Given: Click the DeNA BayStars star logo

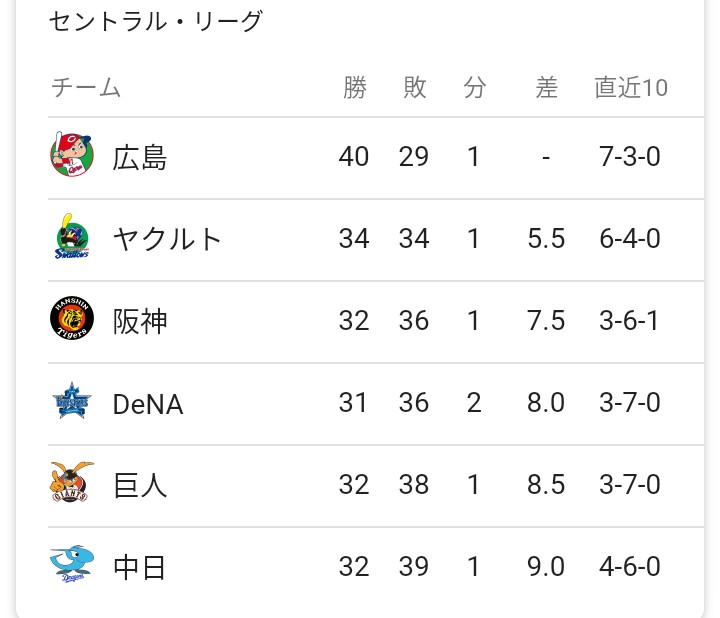Looking at the screenshot, I should [72, 400].
